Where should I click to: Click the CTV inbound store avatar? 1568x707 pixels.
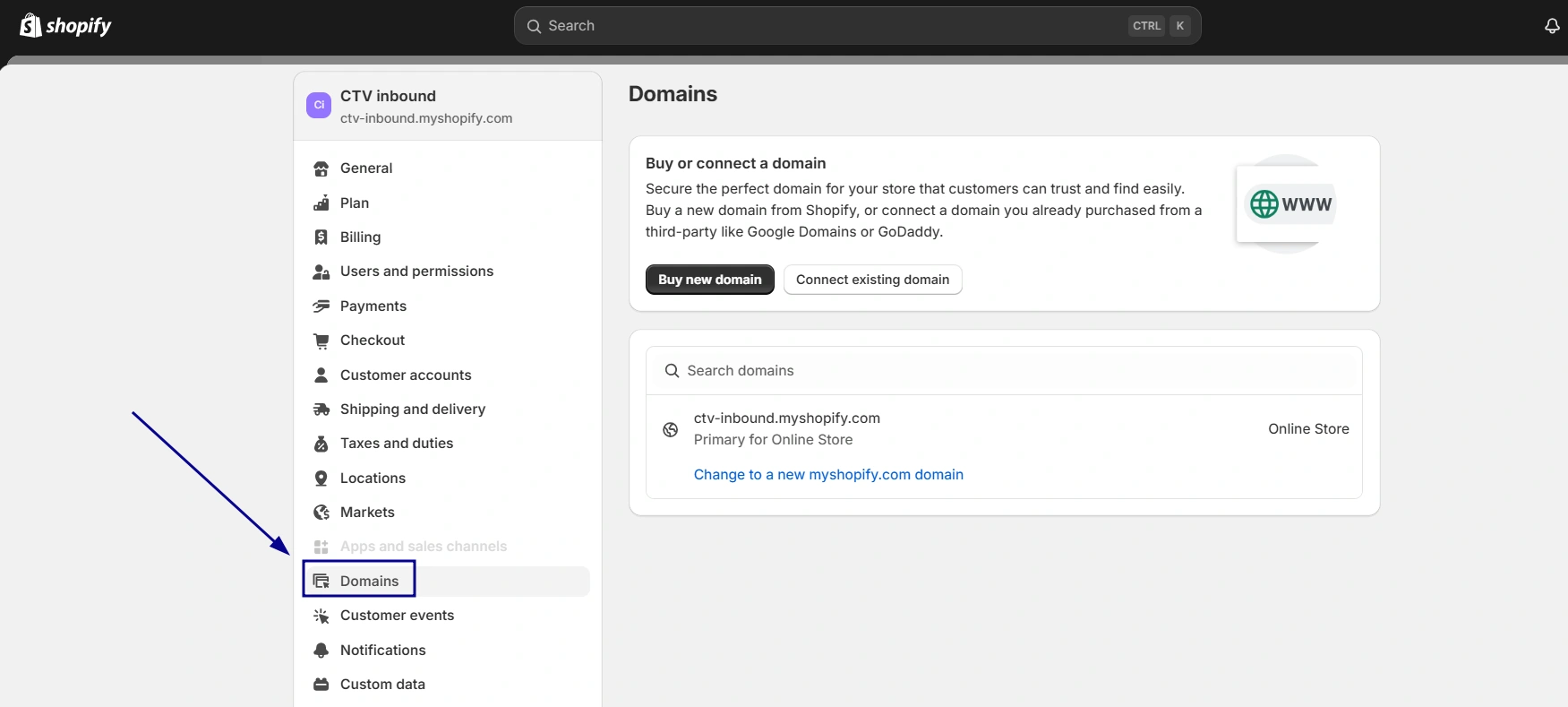click(319, 106)
